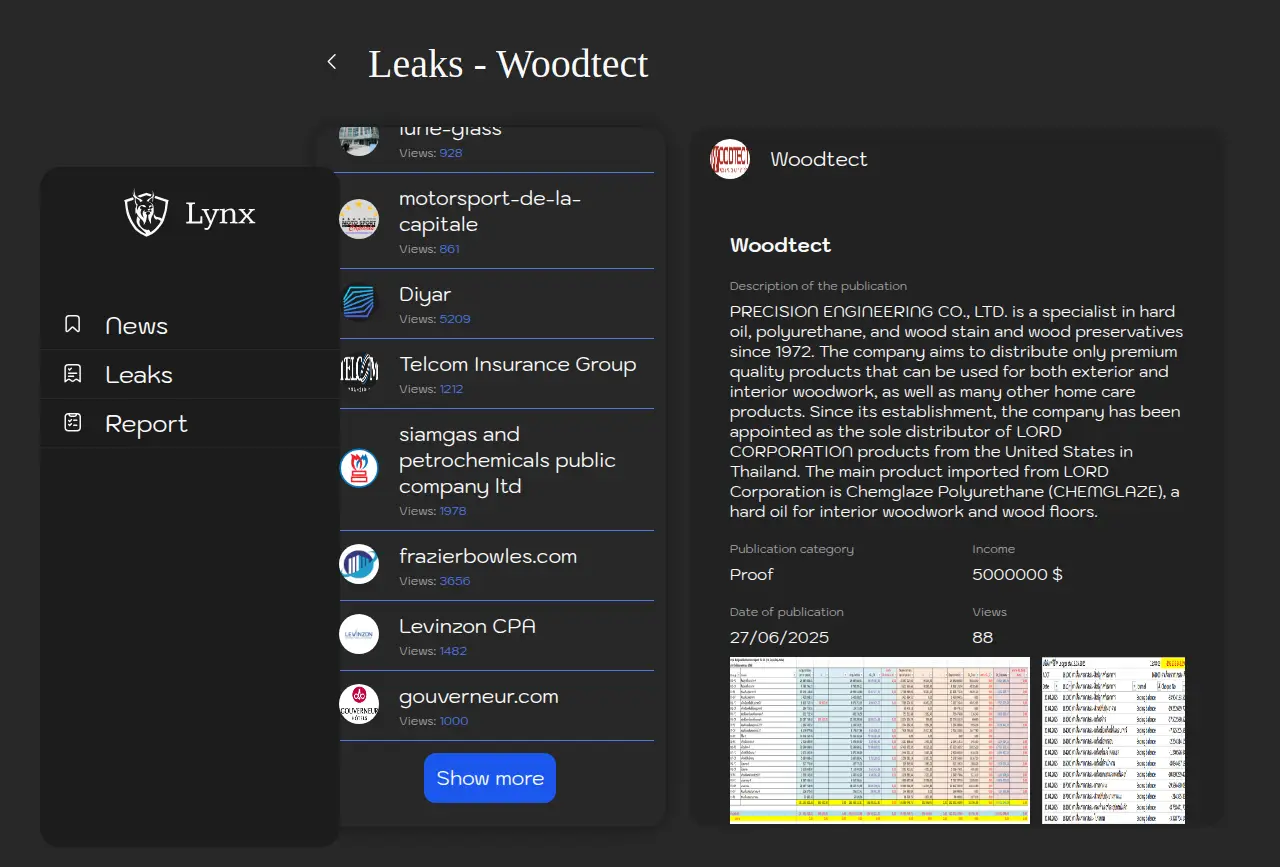Select the gouverneur.com entry name

(478, 696)
